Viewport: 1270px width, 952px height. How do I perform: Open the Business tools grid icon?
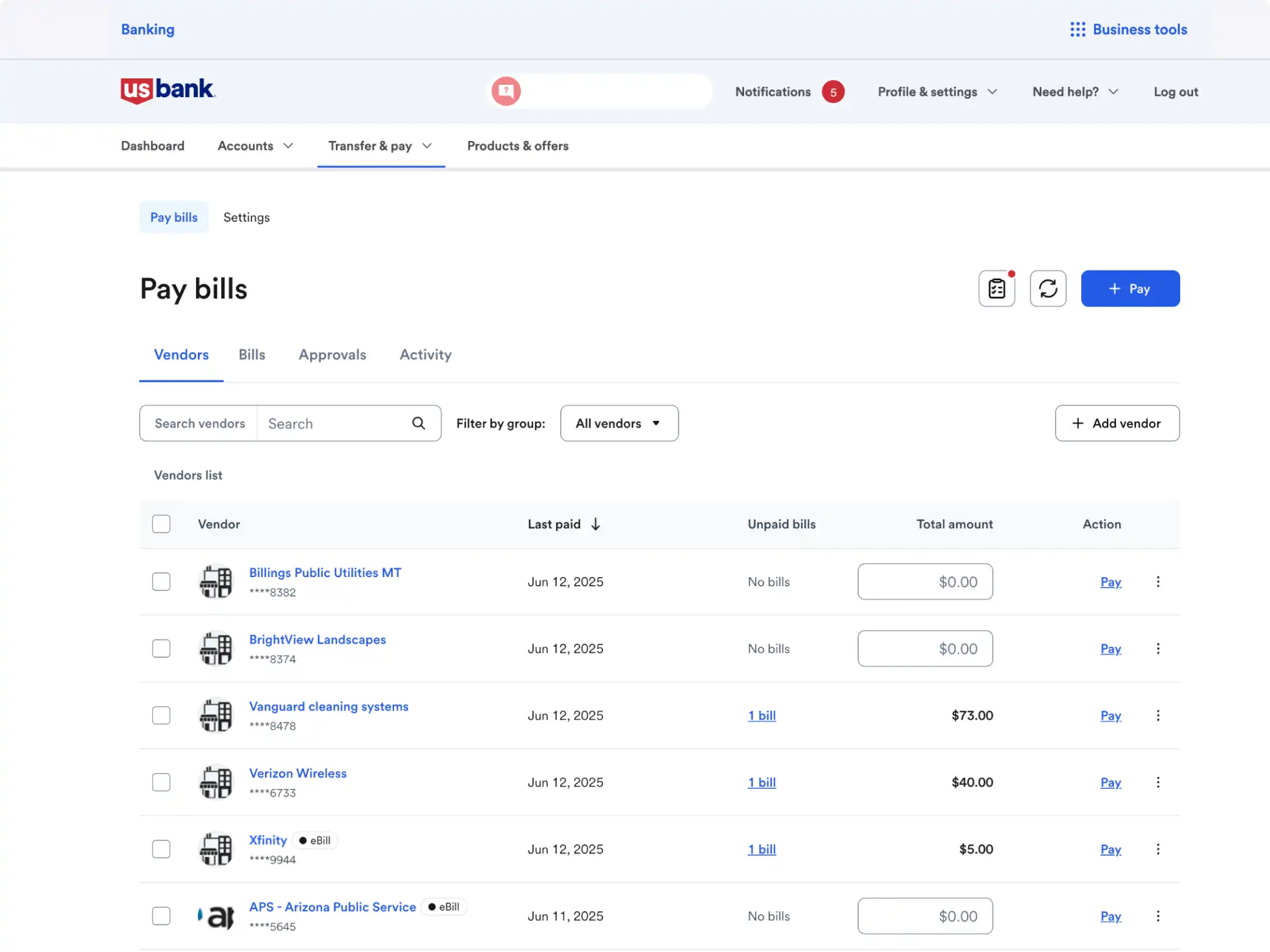[x=1078, y=29]
